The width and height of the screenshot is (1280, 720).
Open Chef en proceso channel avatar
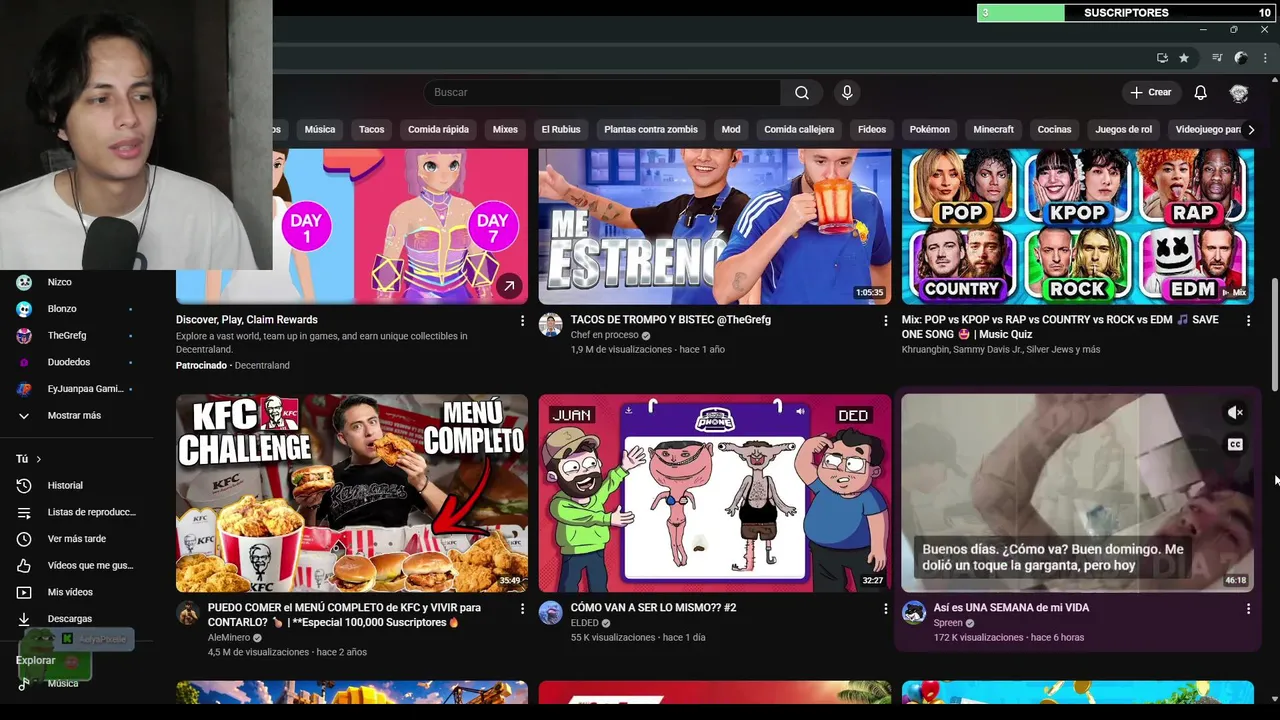click(x=551, y=325)
